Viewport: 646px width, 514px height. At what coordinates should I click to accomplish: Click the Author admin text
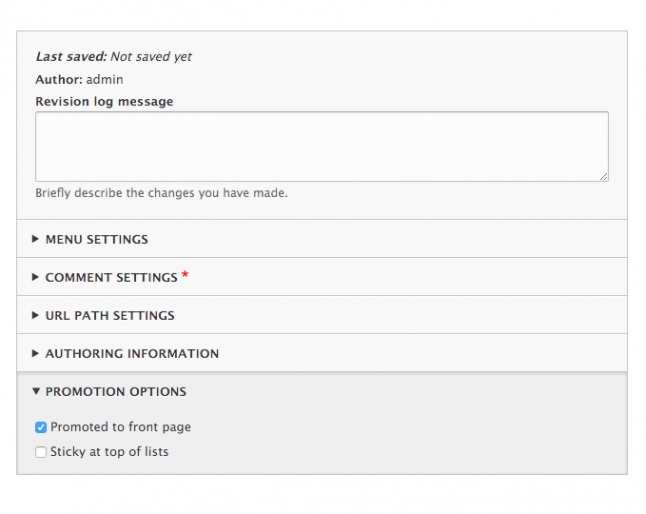79,79
